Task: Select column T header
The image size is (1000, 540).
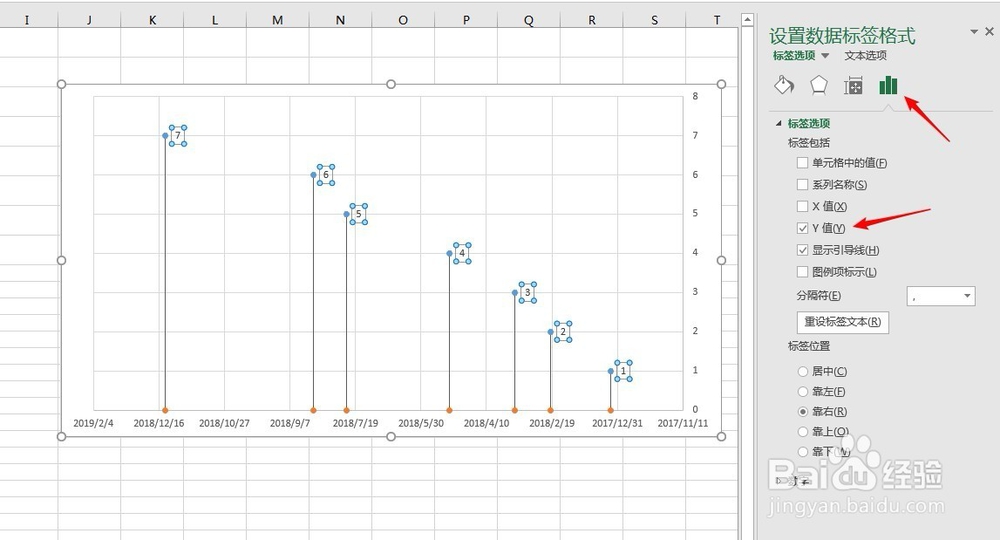Action: click(x=717, y=20)
